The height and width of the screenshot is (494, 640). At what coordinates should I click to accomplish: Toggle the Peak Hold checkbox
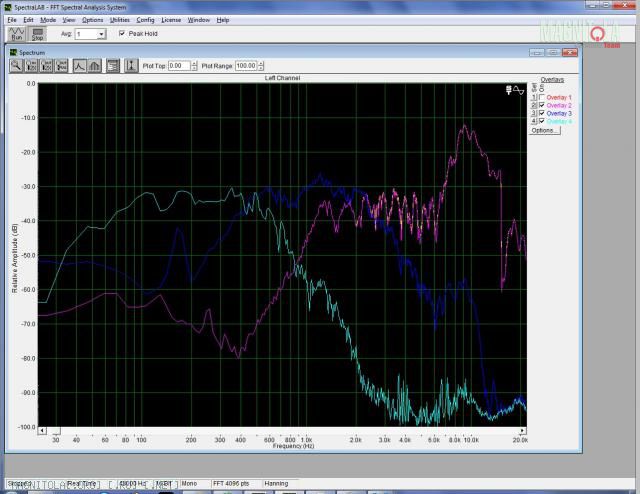point(122,33)
